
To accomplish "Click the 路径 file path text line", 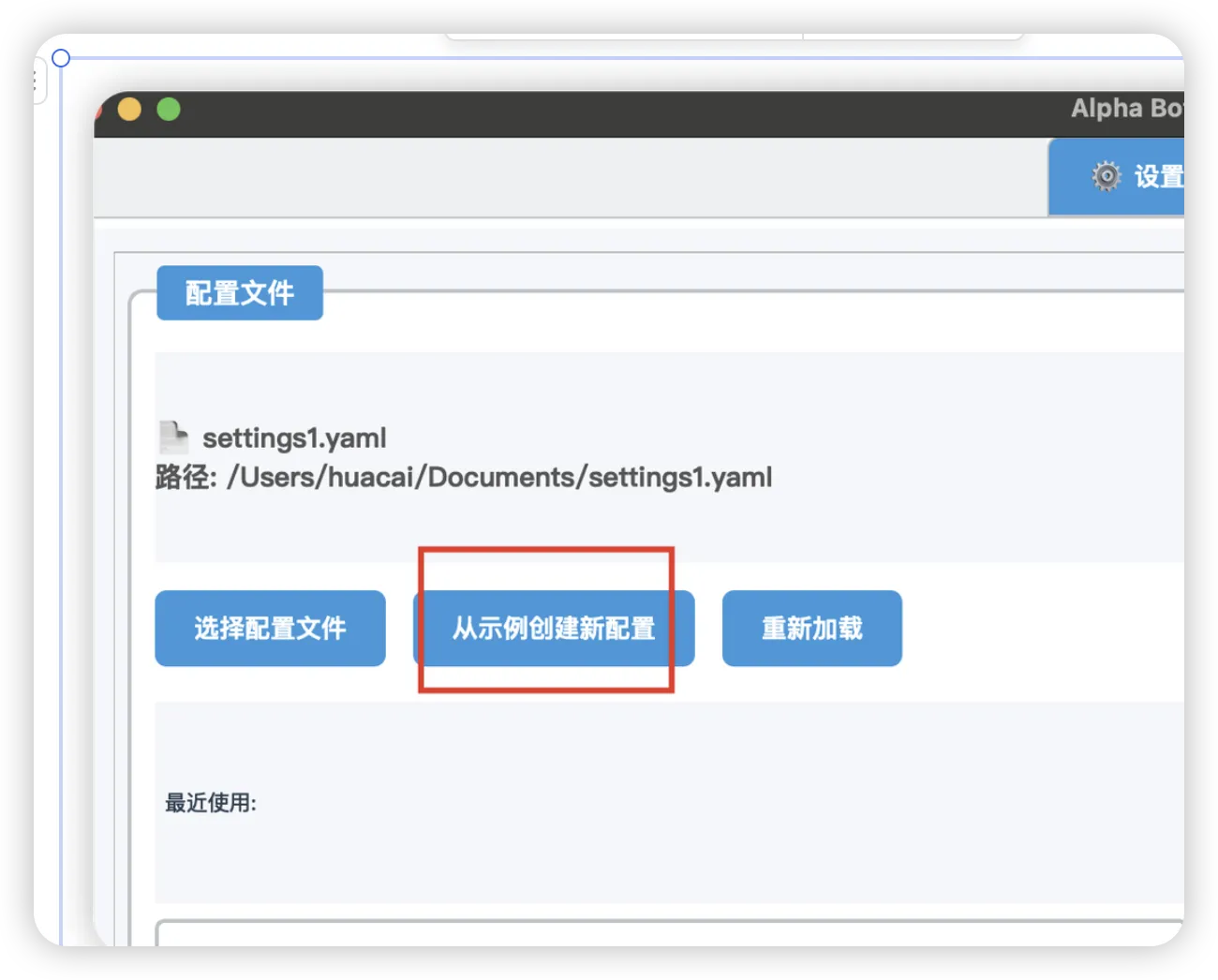I will click(x=464, y=478).
